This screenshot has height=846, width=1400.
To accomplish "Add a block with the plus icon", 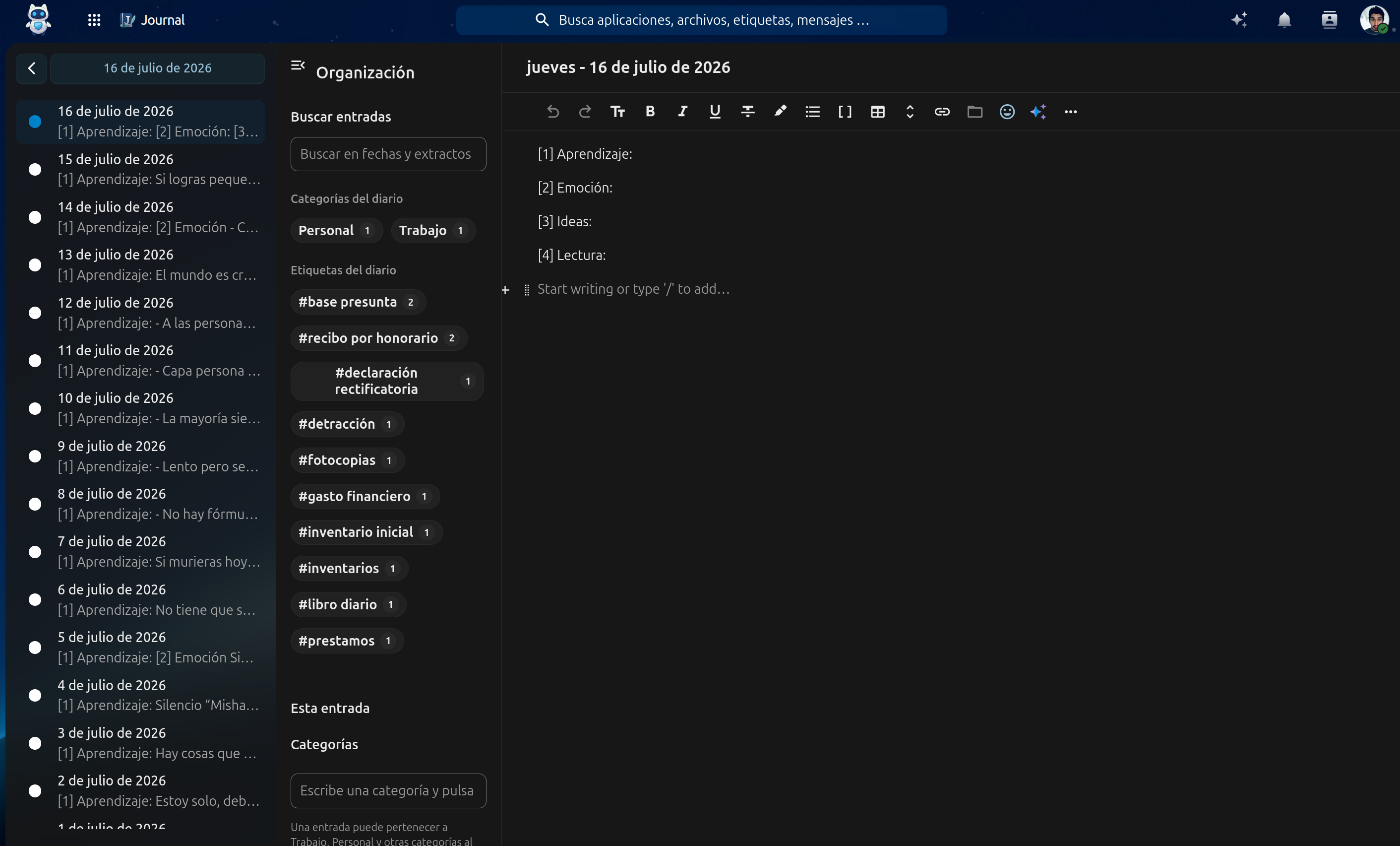I will click(x=506, y=290).
